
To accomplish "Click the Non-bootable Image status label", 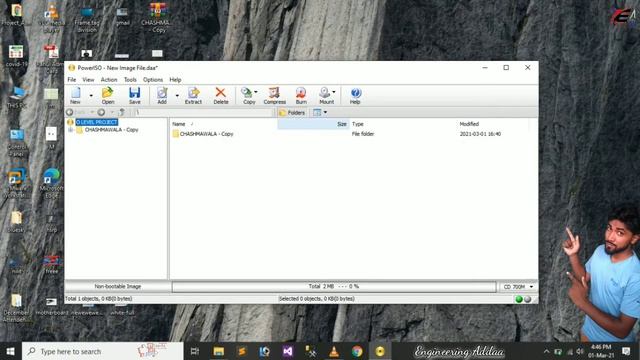I will [118, 287].
